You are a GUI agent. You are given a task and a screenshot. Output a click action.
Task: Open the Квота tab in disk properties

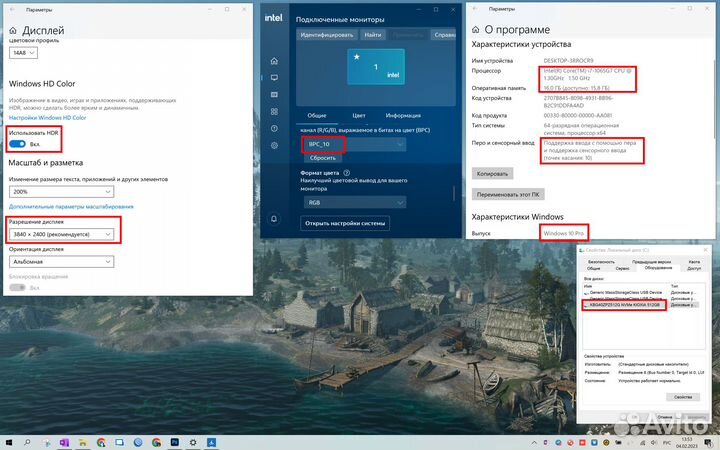pos(694,262)
